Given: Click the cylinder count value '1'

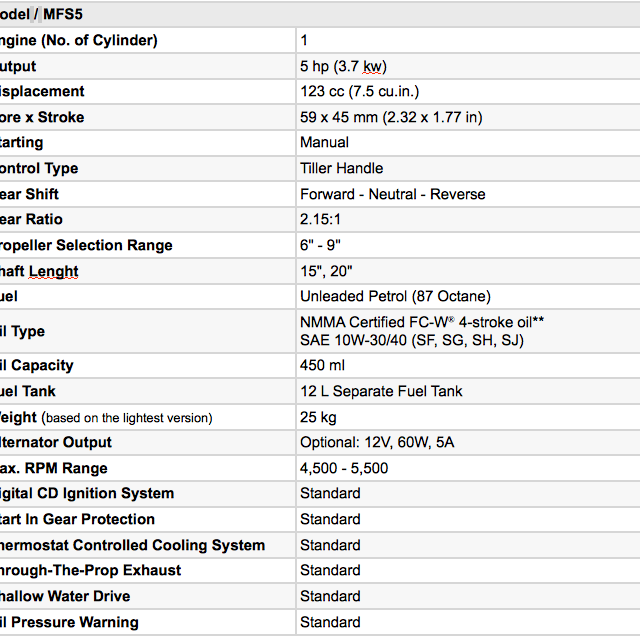Looking at the screenshot, I should 304,40.
